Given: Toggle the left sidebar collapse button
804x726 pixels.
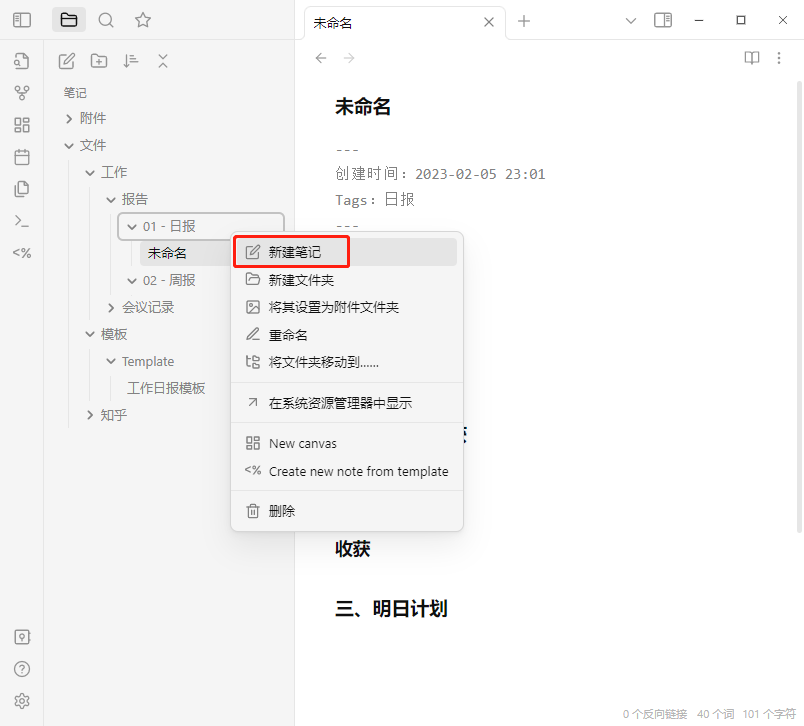Looking at the screenshot, I should click(22, 20).
